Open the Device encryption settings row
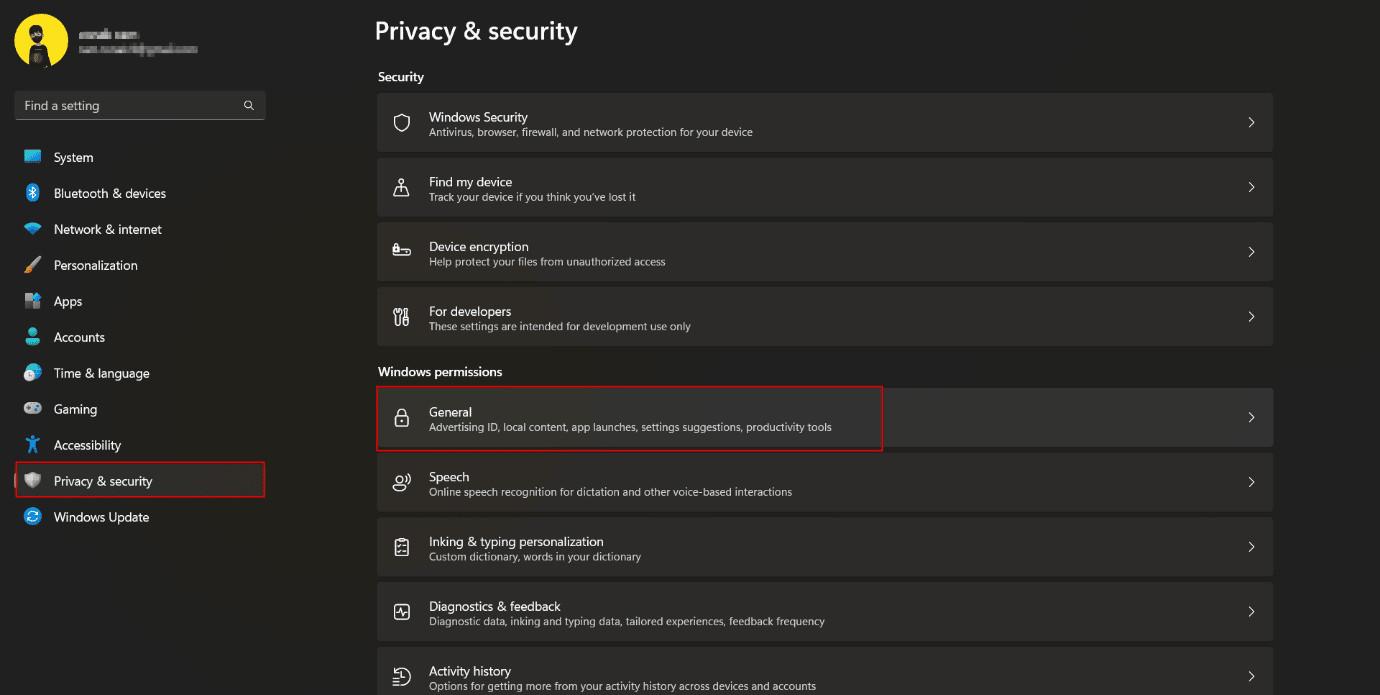 coord(825,252)
